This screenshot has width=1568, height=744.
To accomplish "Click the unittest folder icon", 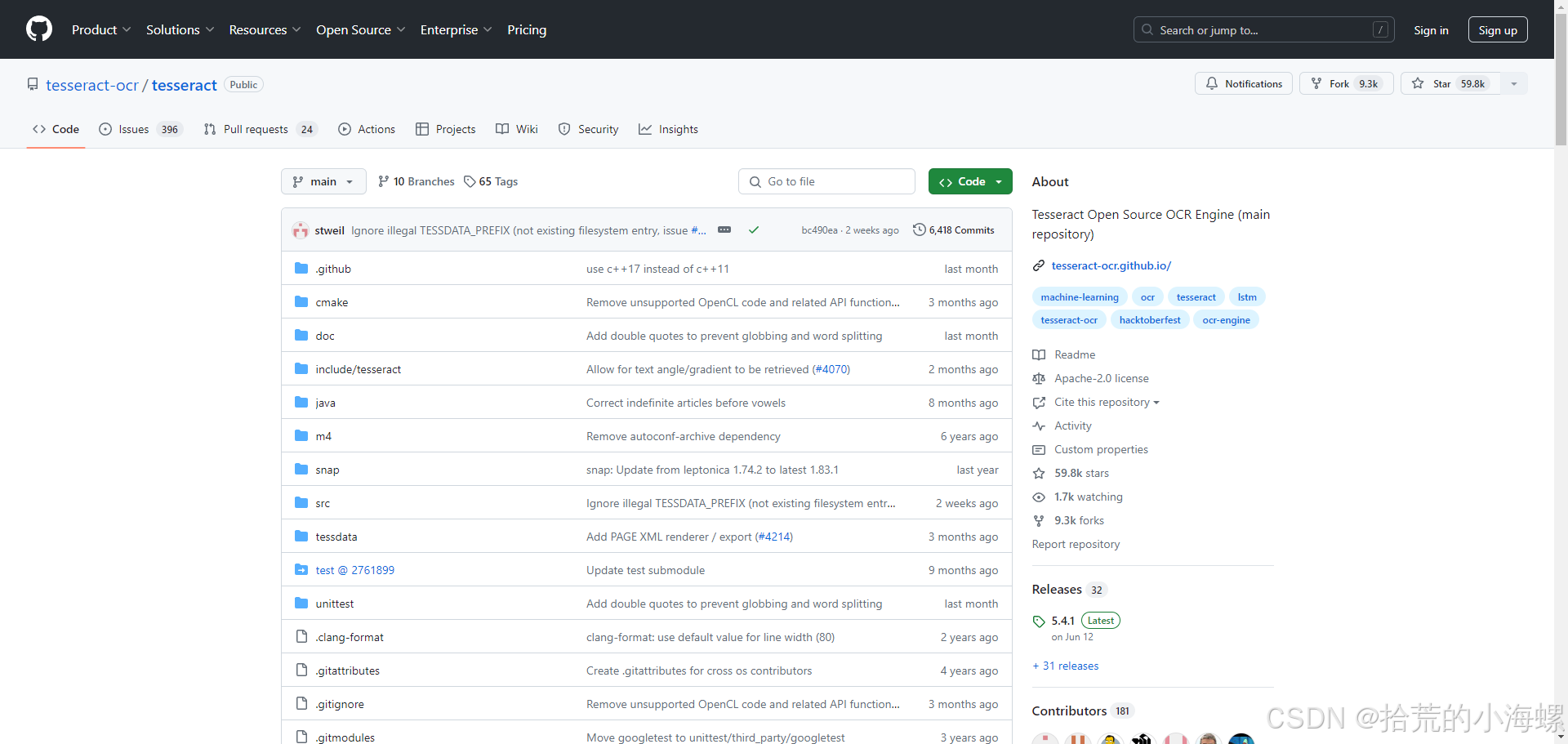I will point(301,603).
